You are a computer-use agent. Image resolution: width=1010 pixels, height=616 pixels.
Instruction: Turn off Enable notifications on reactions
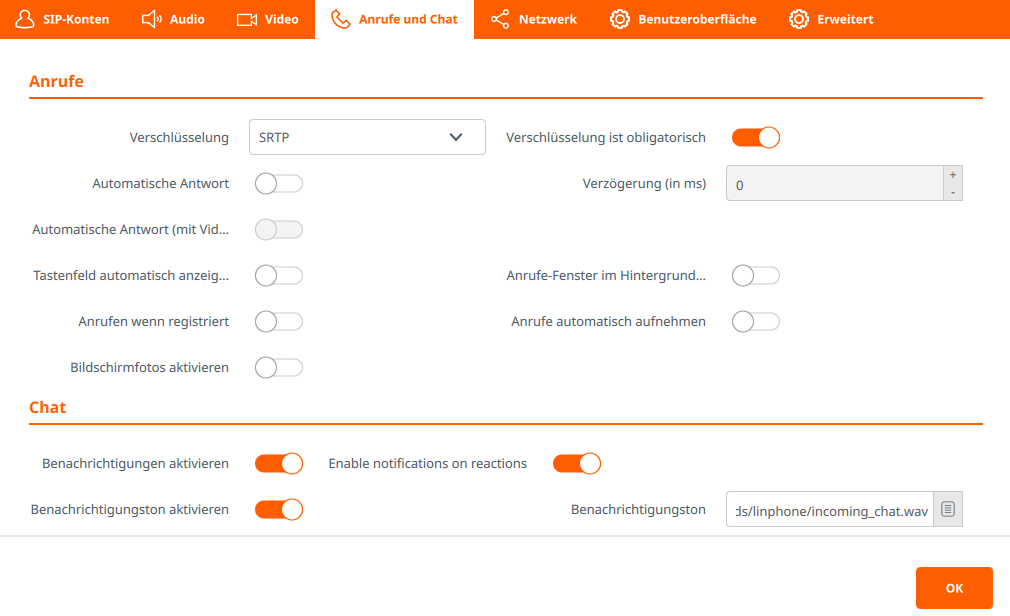click(577, 464)
